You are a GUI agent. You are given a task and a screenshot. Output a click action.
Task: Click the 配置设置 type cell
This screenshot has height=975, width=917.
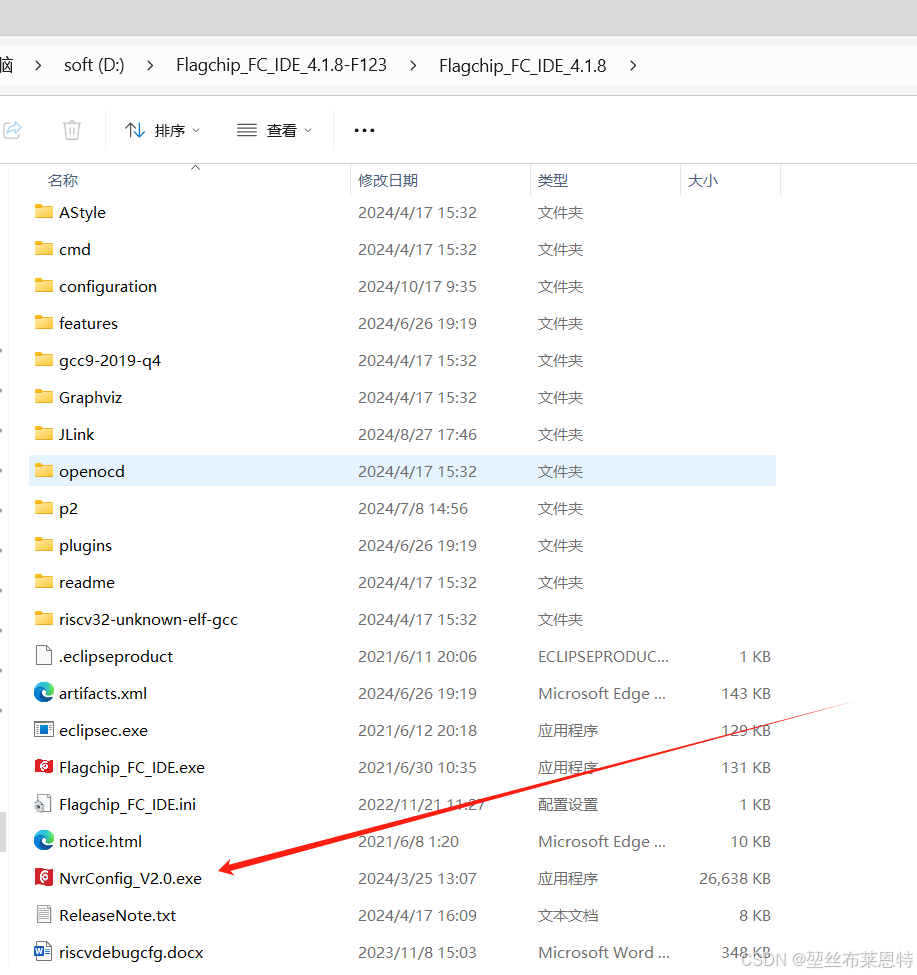(x=568, y=805)
